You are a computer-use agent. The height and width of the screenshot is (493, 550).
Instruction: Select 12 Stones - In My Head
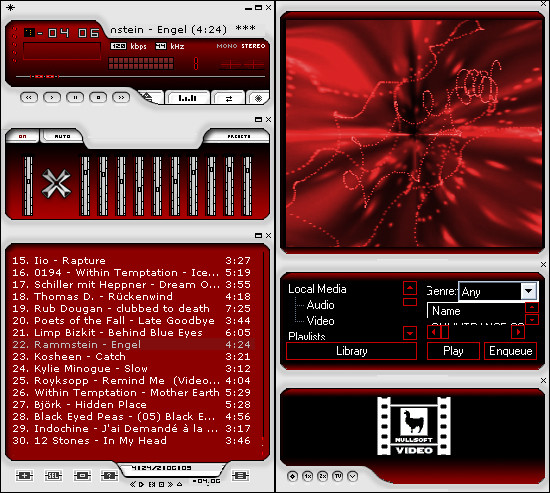[x=132, y=440]
